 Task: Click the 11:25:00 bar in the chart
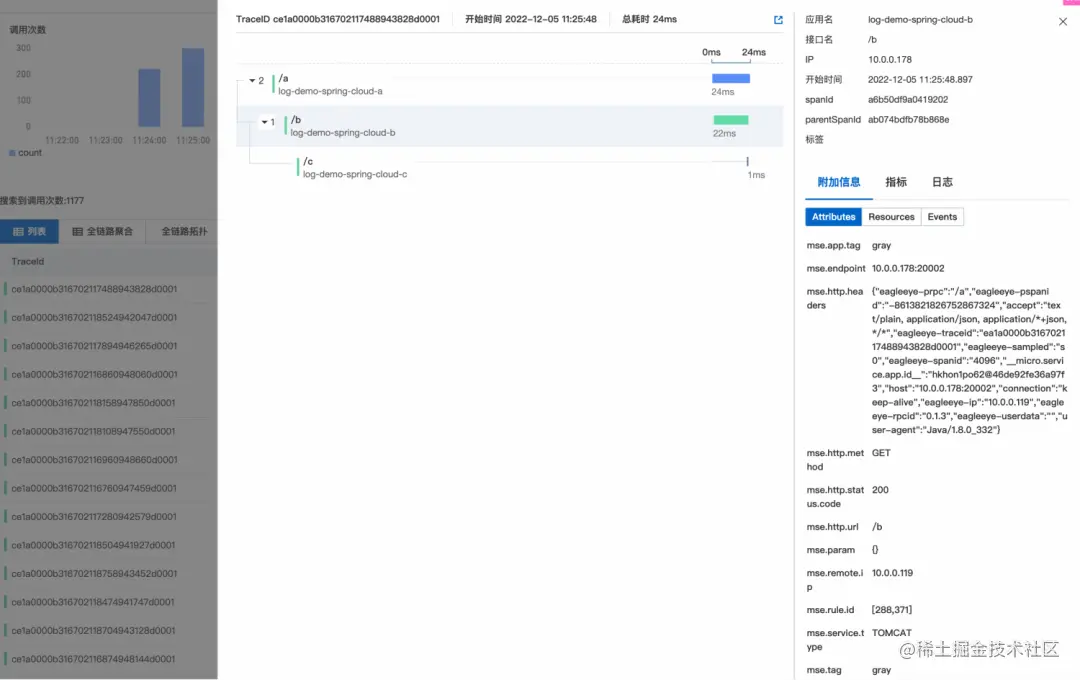pos(193,87)
